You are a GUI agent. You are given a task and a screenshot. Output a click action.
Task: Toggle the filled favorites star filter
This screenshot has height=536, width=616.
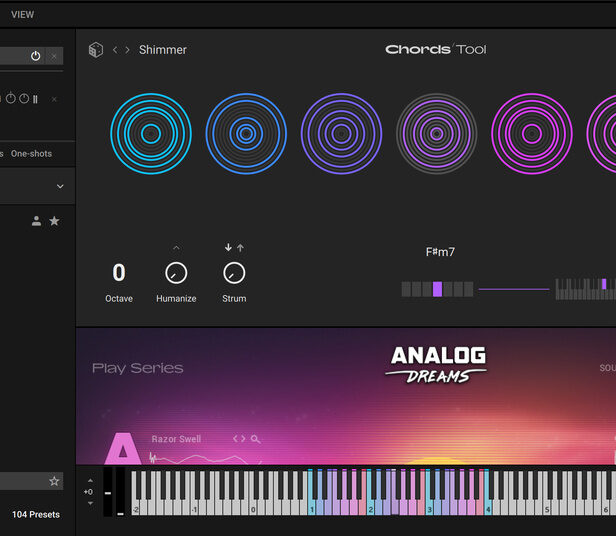click(54, 221)
